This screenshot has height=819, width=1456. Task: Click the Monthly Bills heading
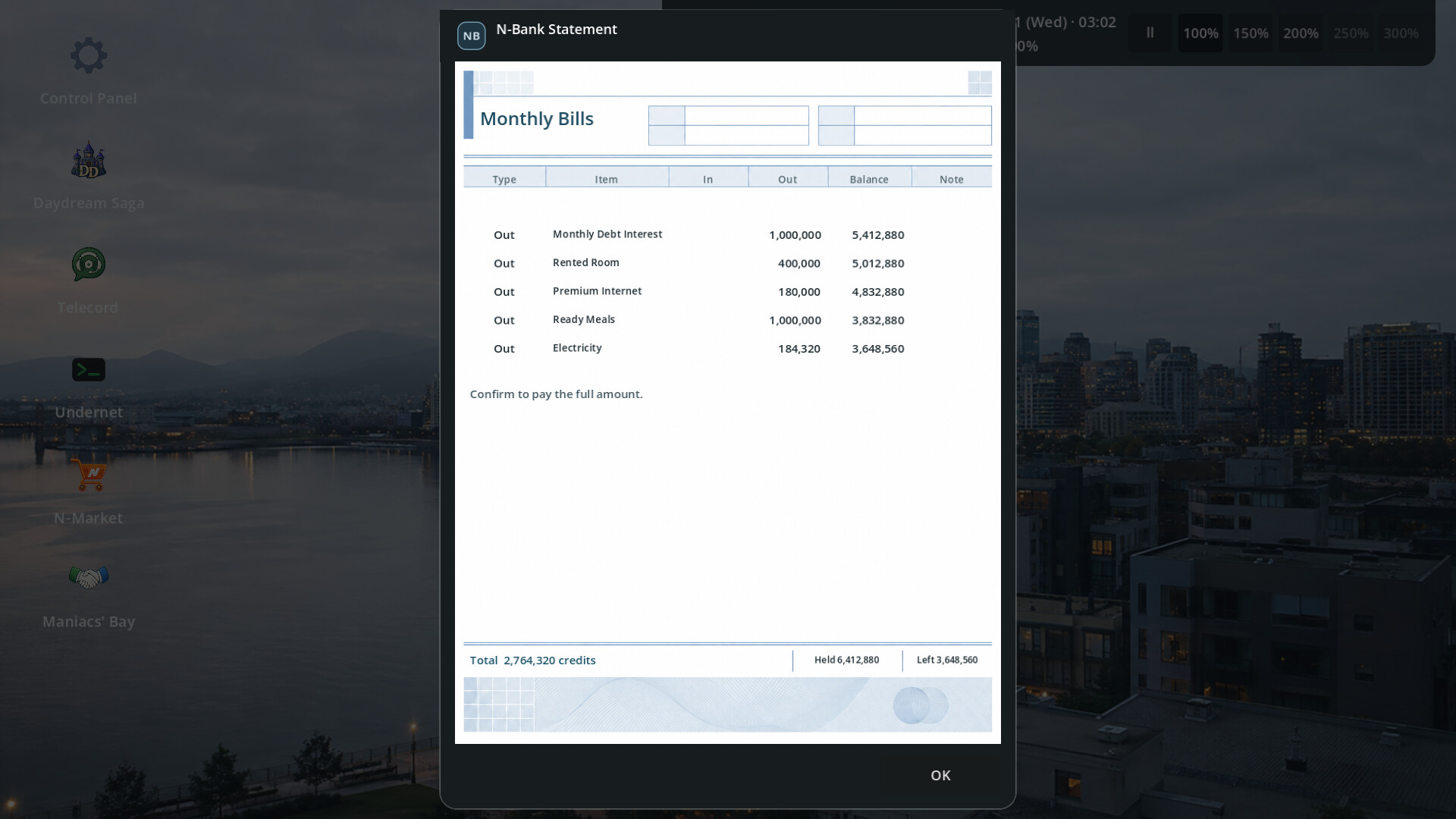point(537,119)
